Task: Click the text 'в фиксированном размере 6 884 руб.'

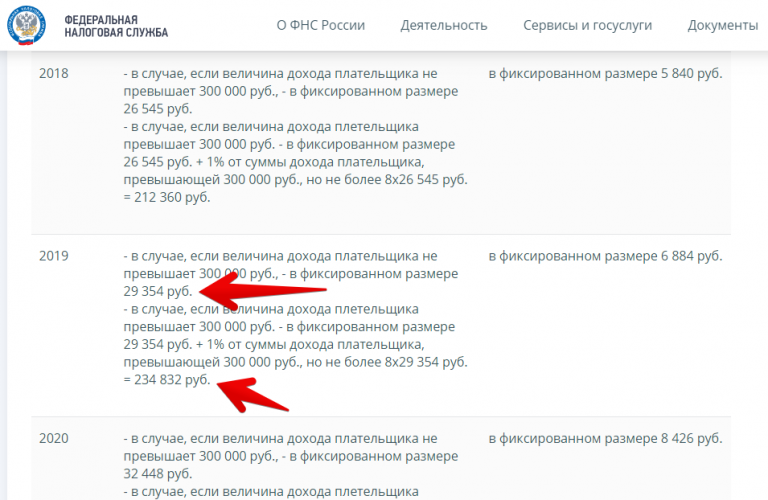Action: (x=605, y=256)
